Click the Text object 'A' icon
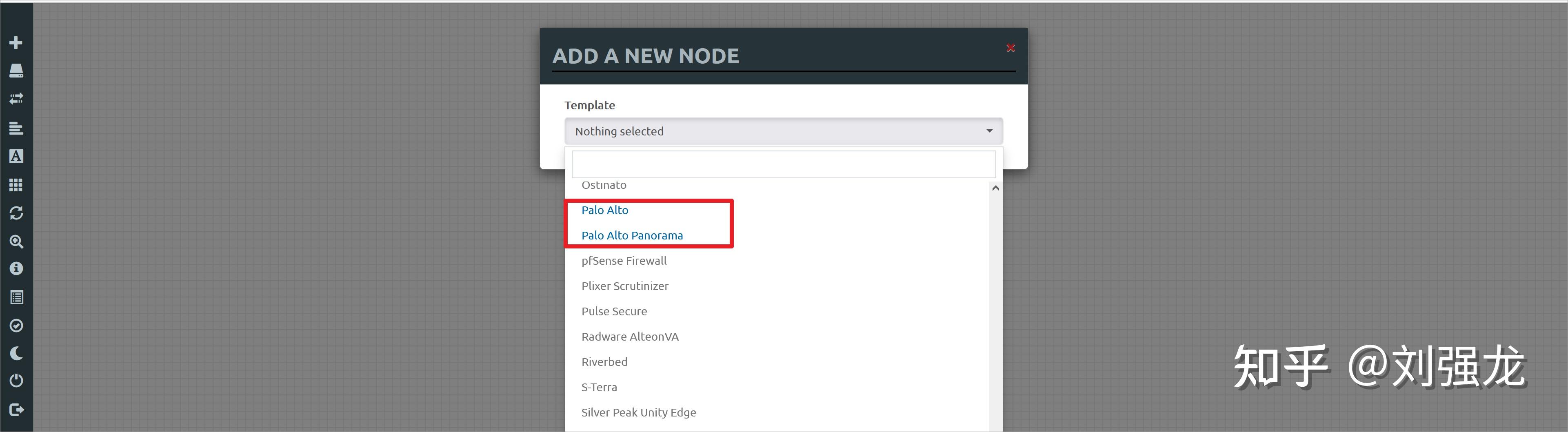 pos(16,156)
